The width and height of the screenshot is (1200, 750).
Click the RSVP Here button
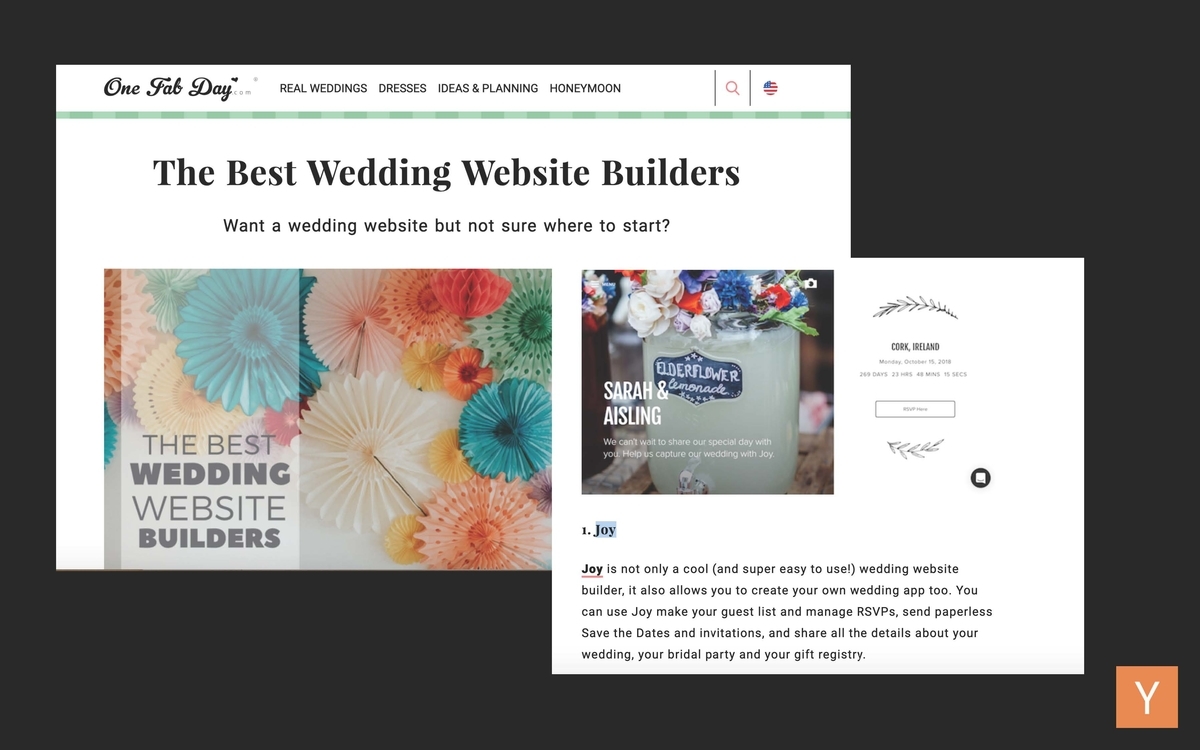tap(915, 409)
